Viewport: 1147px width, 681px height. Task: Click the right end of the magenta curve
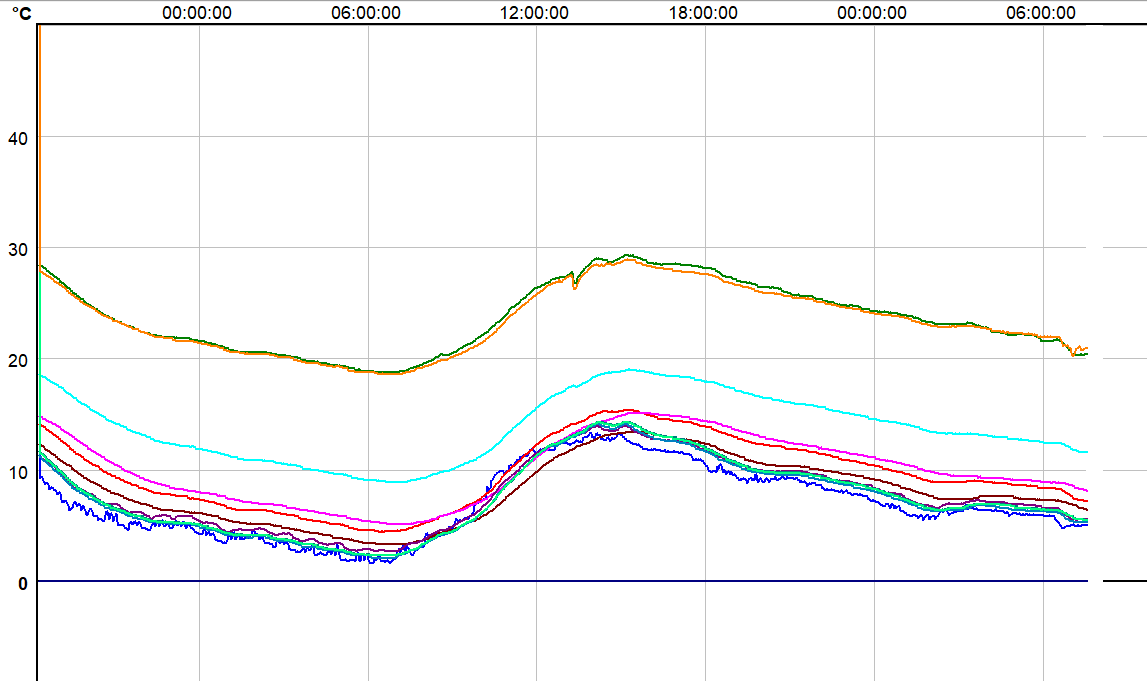coord(1086,490)
